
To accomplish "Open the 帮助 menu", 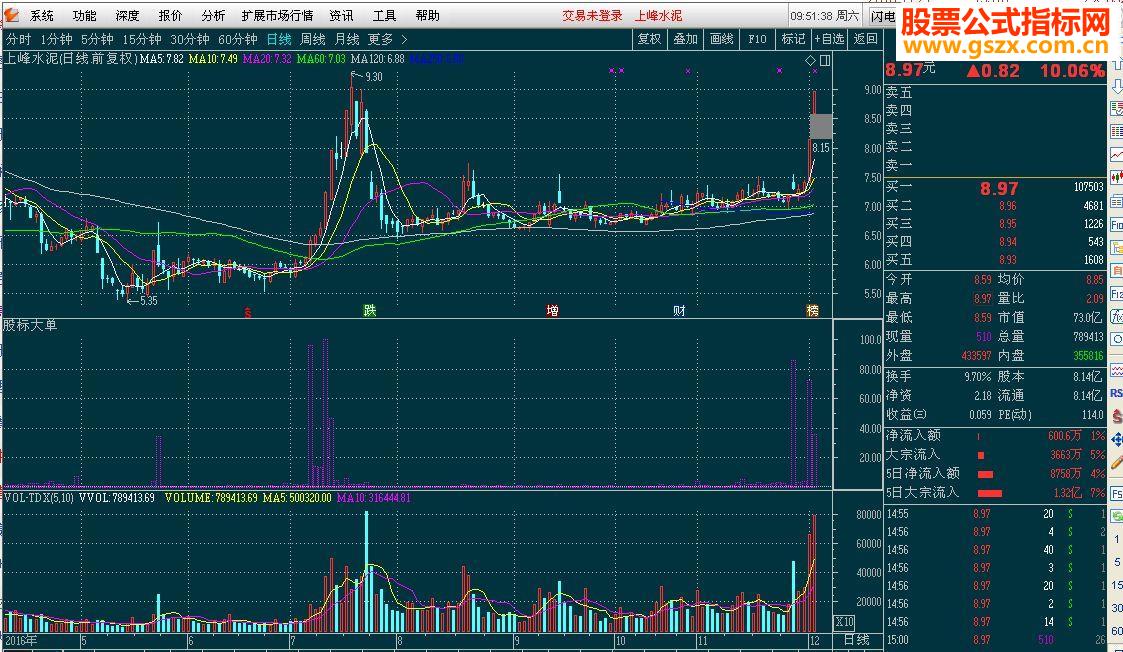I will [428, 15].
